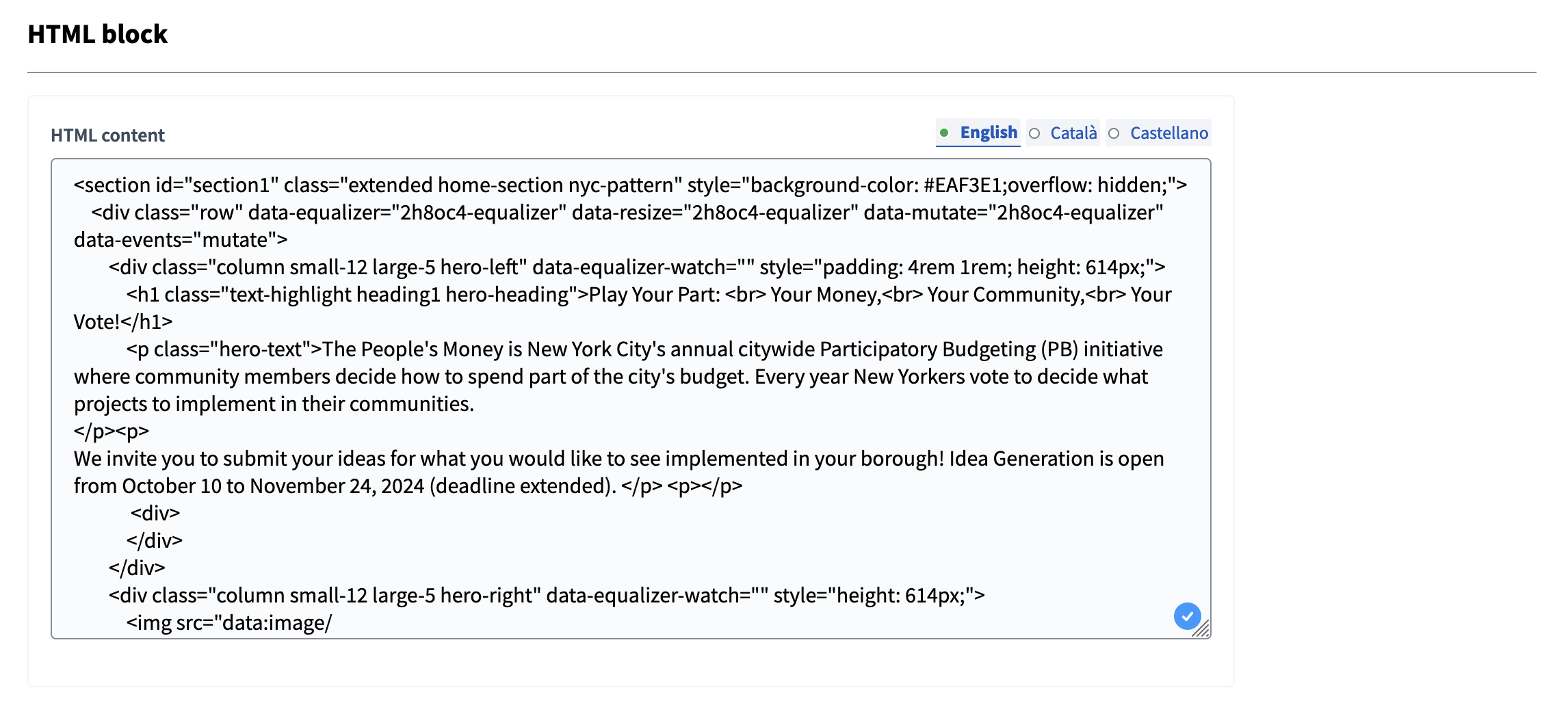Select the HTML block heading text
The image size is (1568, 703).
pos(97,34)
